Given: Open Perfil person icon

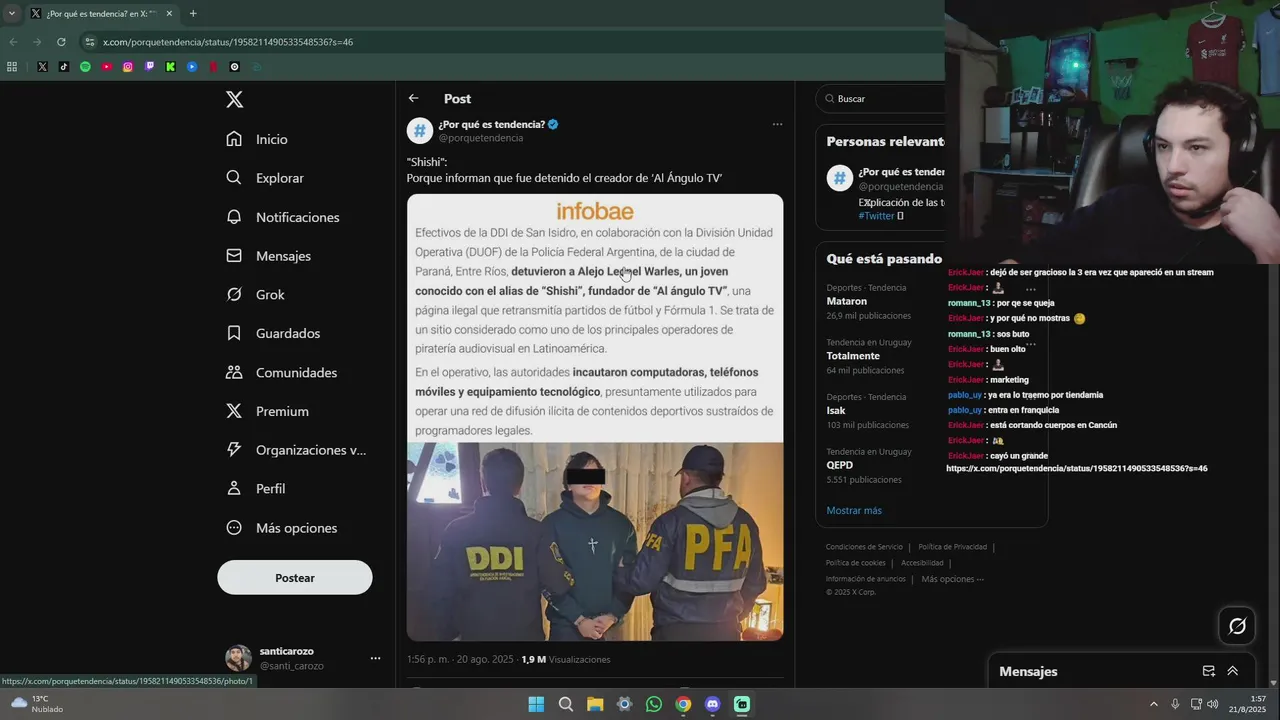Looking at the screenshot, I should 234,488.
